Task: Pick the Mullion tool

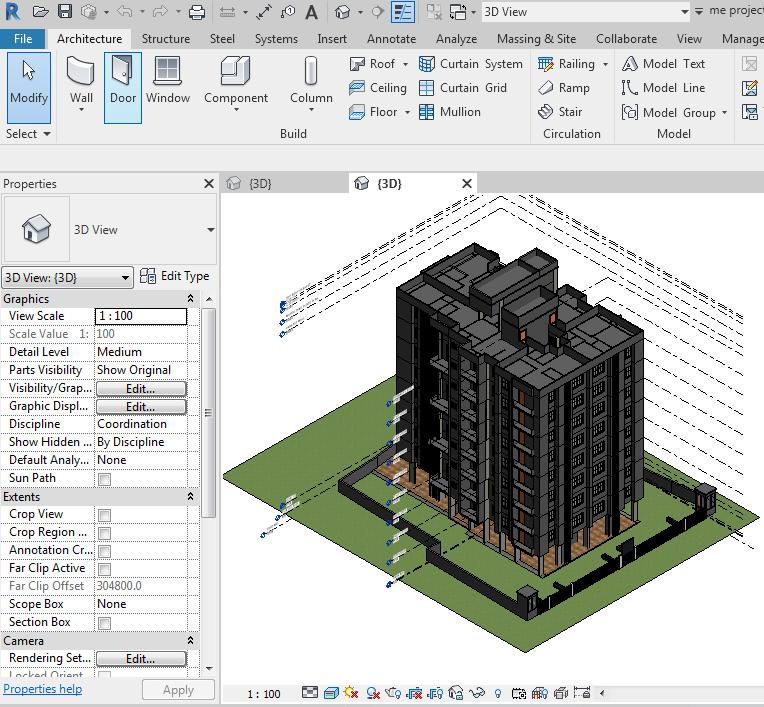Action: 450,112
